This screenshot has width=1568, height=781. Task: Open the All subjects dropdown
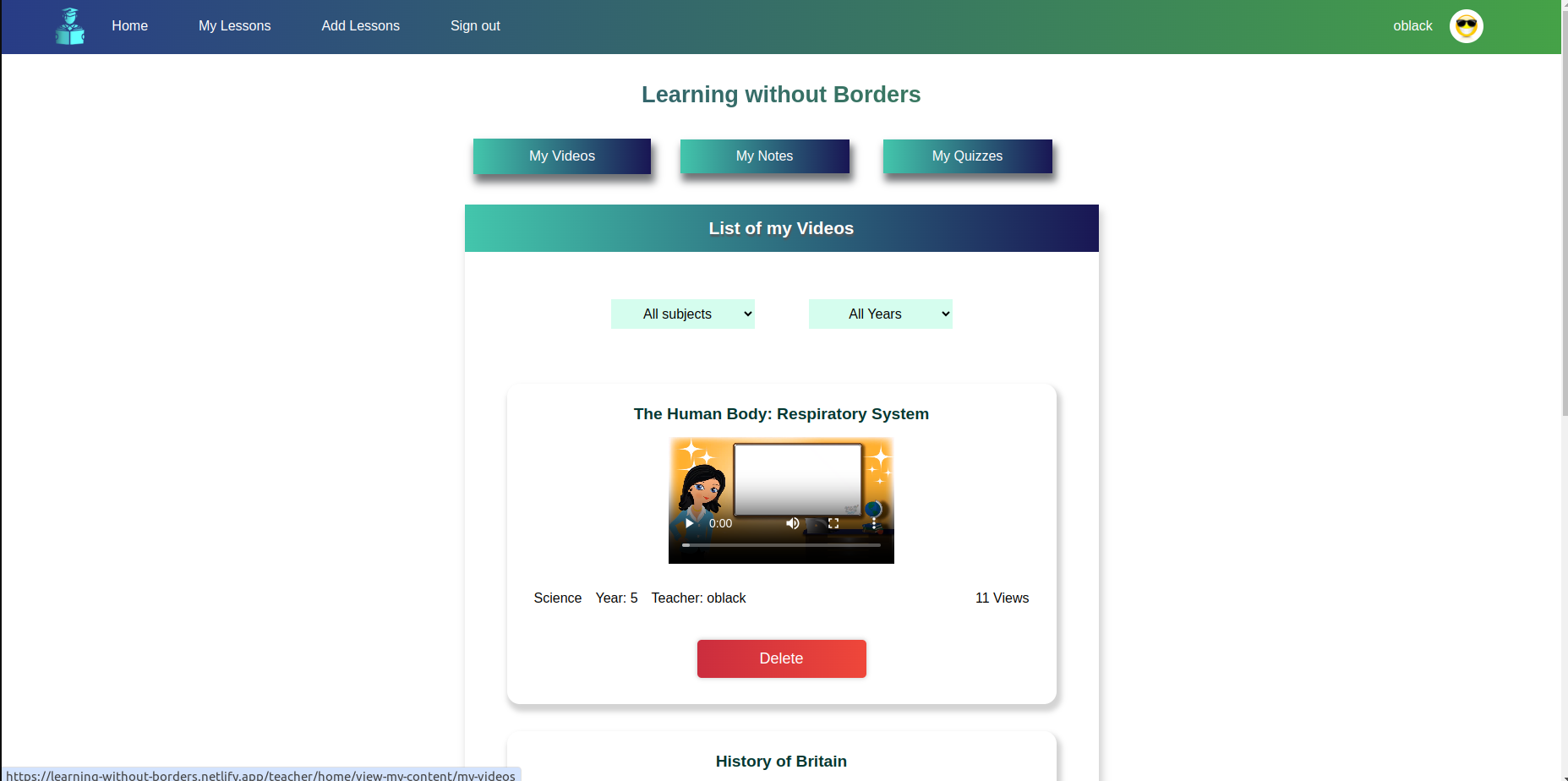tap(682, 314)
